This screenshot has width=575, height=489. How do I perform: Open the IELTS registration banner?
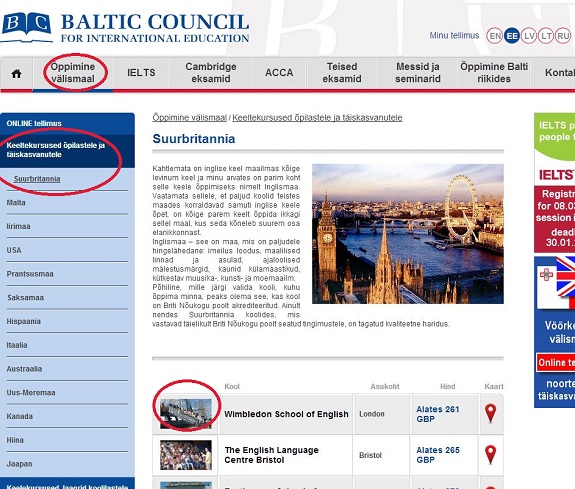coord(554,183)
